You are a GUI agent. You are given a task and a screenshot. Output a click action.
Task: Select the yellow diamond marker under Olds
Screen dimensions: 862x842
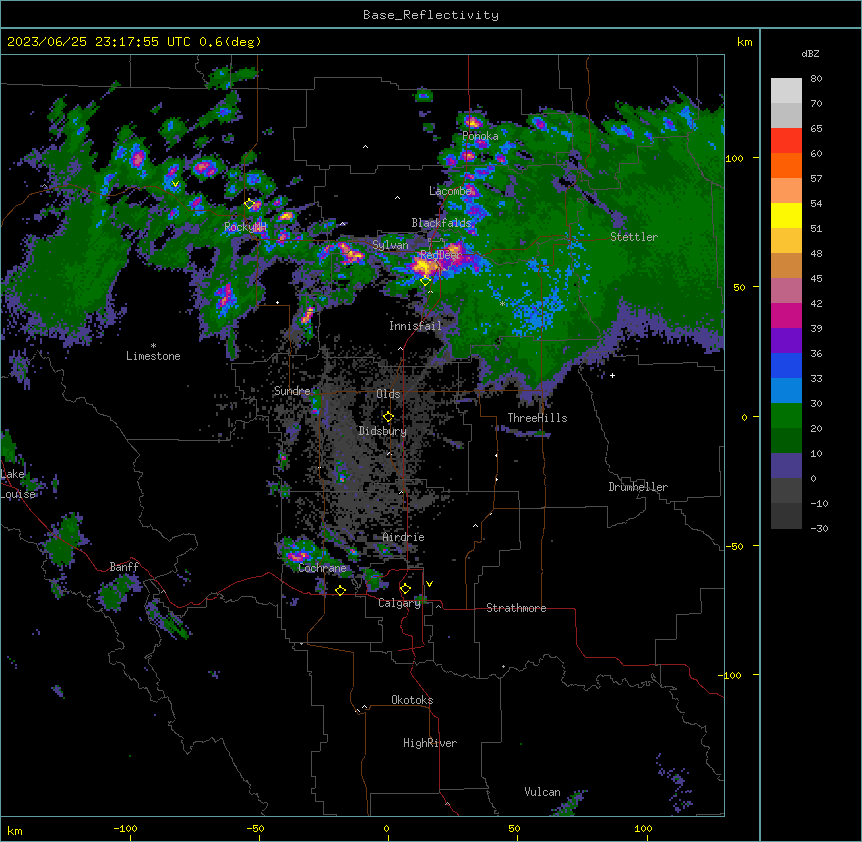coord(388,417)
